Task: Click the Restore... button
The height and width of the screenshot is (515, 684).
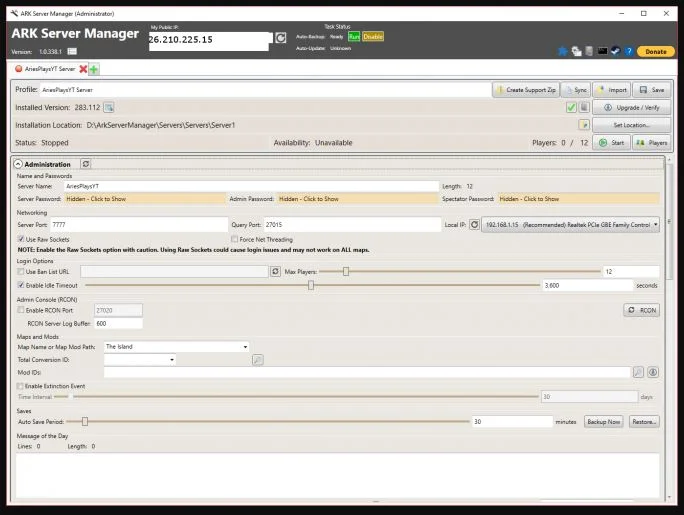Action: coord(644,422)
